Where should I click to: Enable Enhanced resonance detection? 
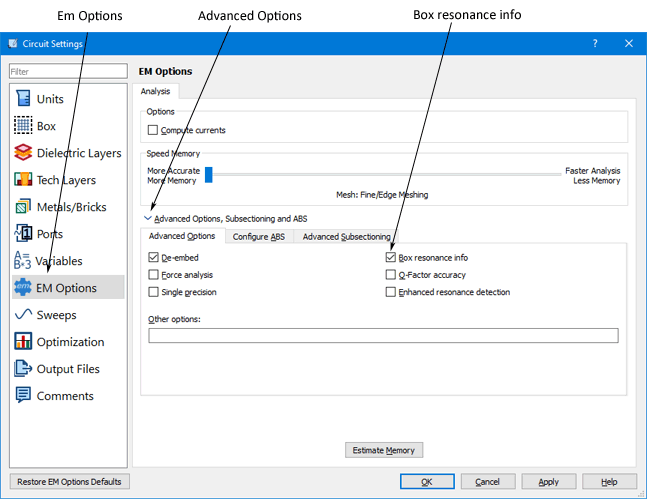point(391,292)
